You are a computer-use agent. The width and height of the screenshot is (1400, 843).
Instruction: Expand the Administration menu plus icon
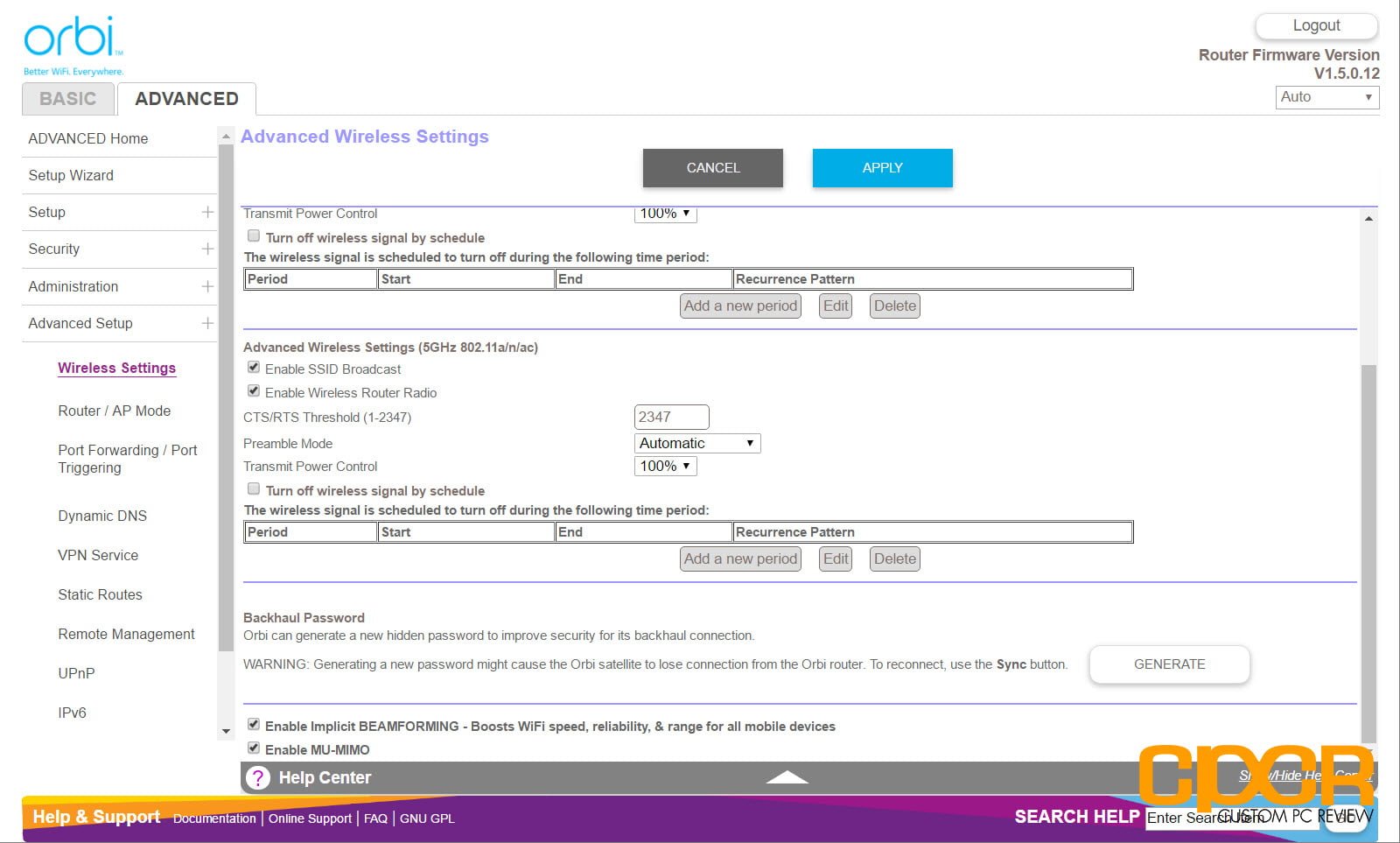[207, 286]
